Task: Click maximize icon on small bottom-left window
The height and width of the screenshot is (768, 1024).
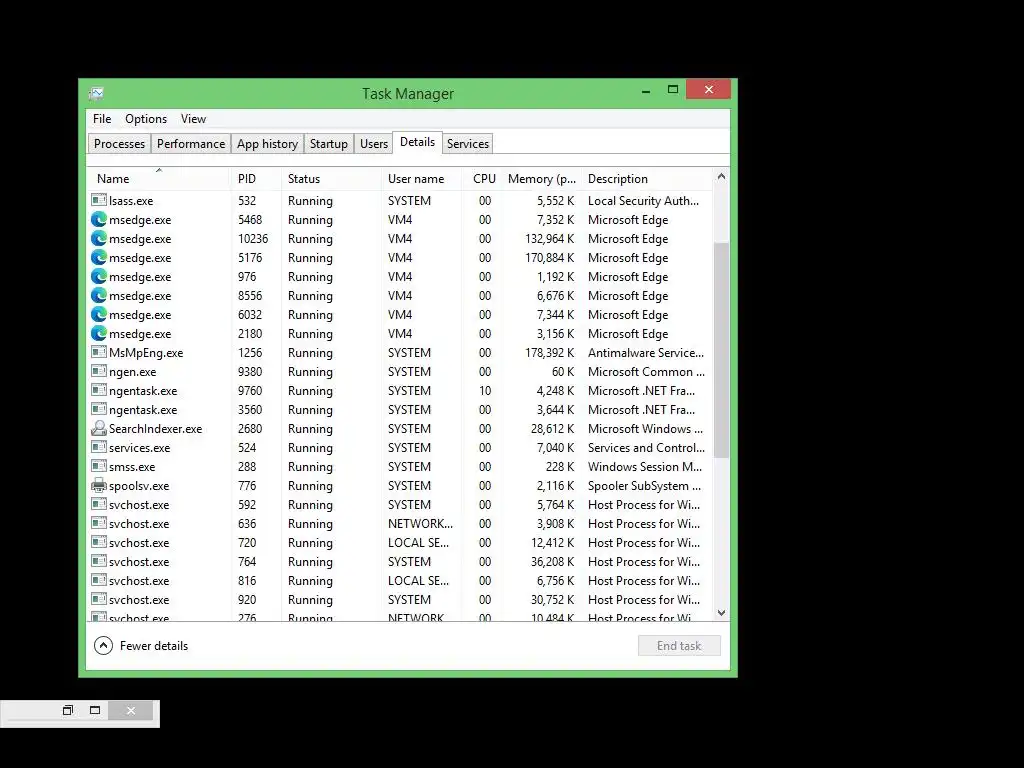Action: (x=95, y=711)
